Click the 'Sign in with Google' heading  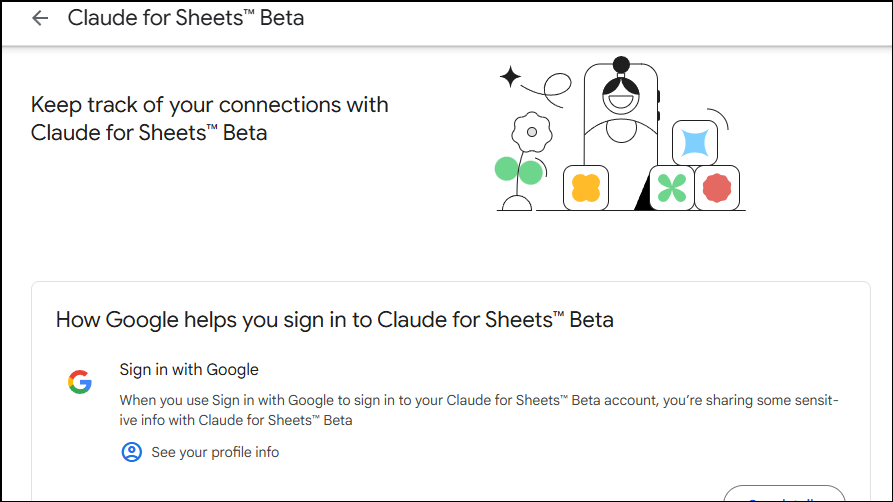click(189, 370)
